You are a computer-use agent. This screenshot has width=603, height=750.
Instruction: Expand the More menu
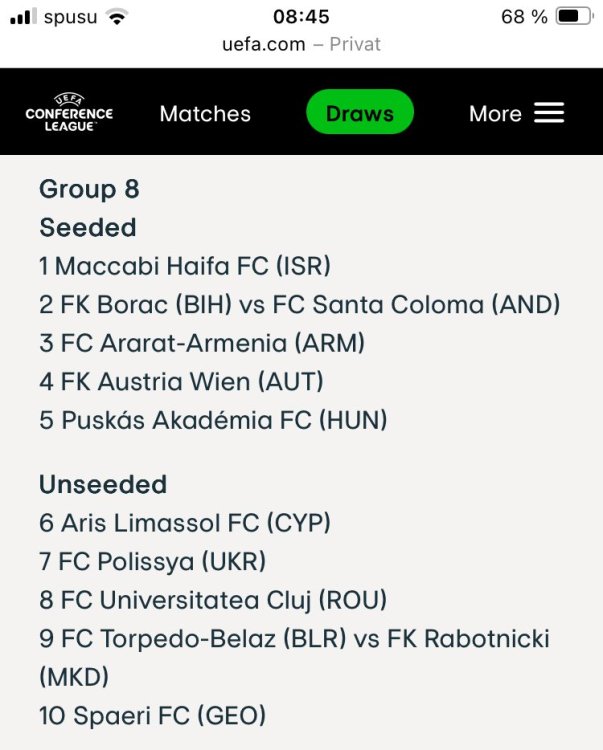point(495,113)
